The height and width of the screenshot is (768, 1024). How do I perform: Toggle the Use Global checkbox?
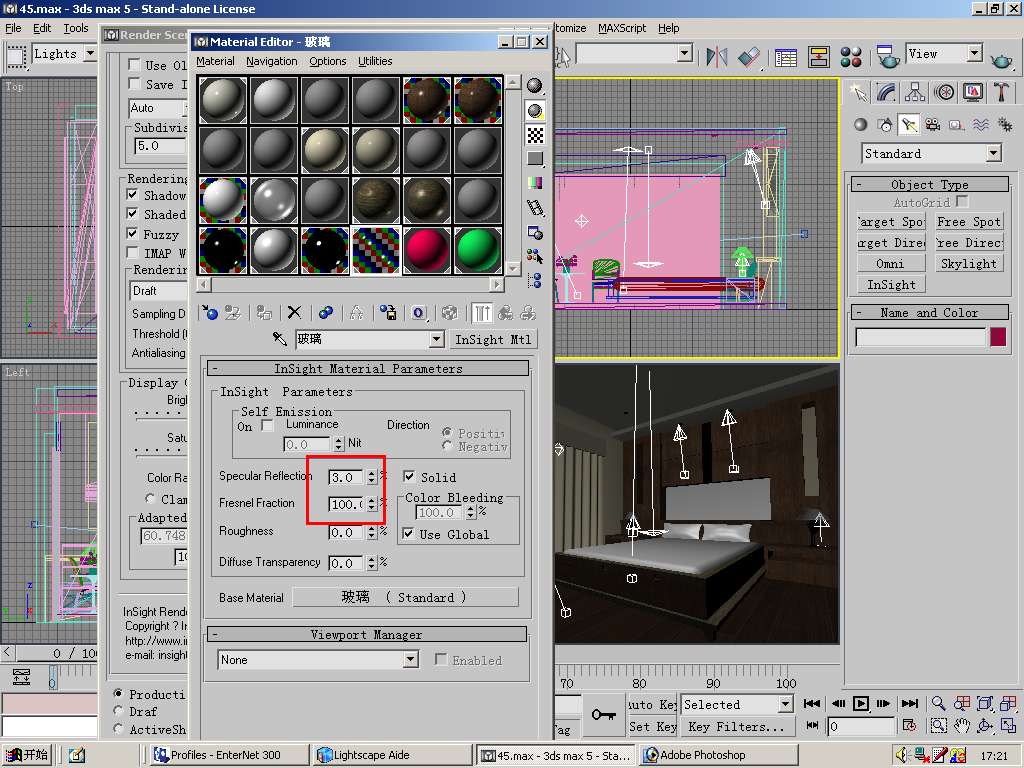pos(408,534)
